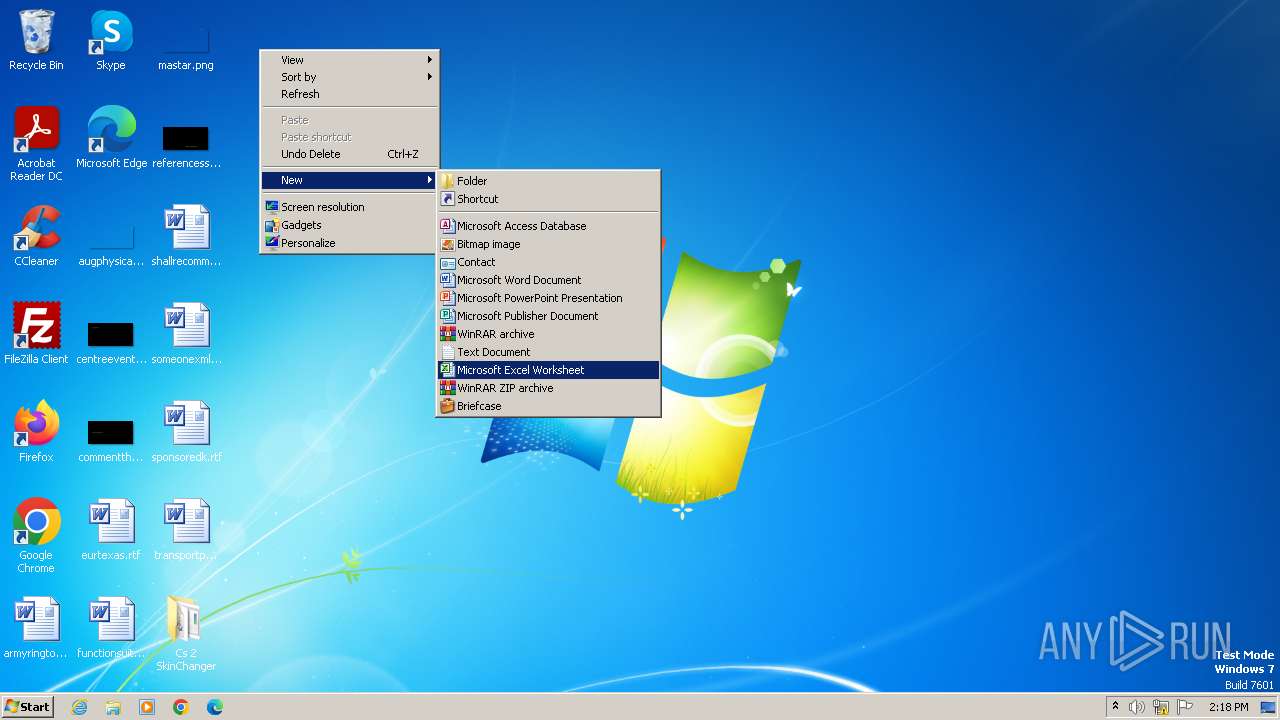
Task: Open Gadgets from context menu
Action: pyautogui.click(x=349, y=225)
